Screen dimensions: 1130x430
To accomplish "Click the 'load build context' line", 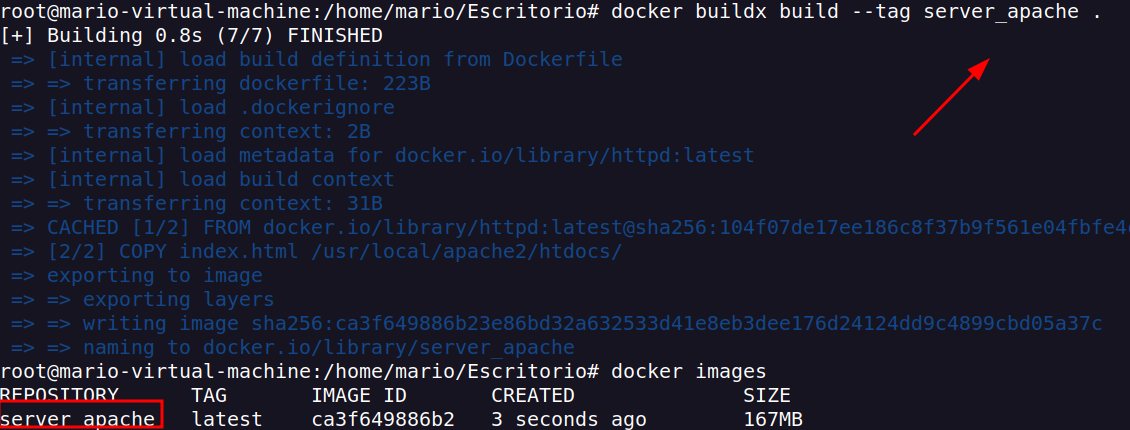I will click(x=203, y=179).
